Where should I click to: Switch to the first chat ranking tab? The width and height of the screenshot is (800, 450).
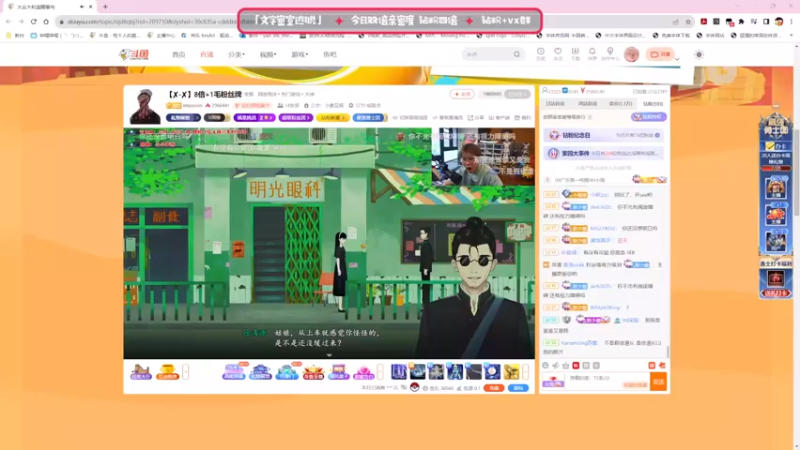point(555,104)
